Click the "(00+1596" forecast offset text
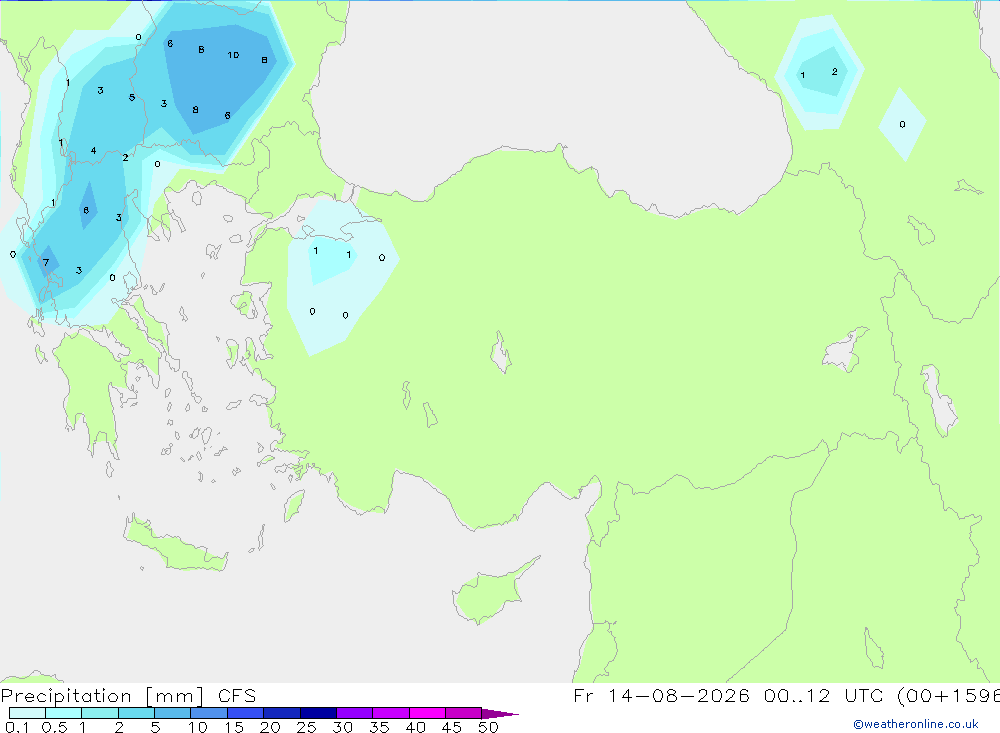This screenshot has width=1000, height=733. [x=948, y=695]
